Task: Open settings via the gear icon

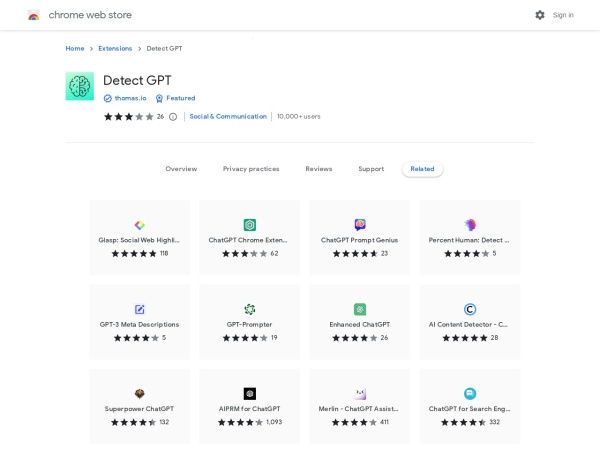Action: click(540, 15)
